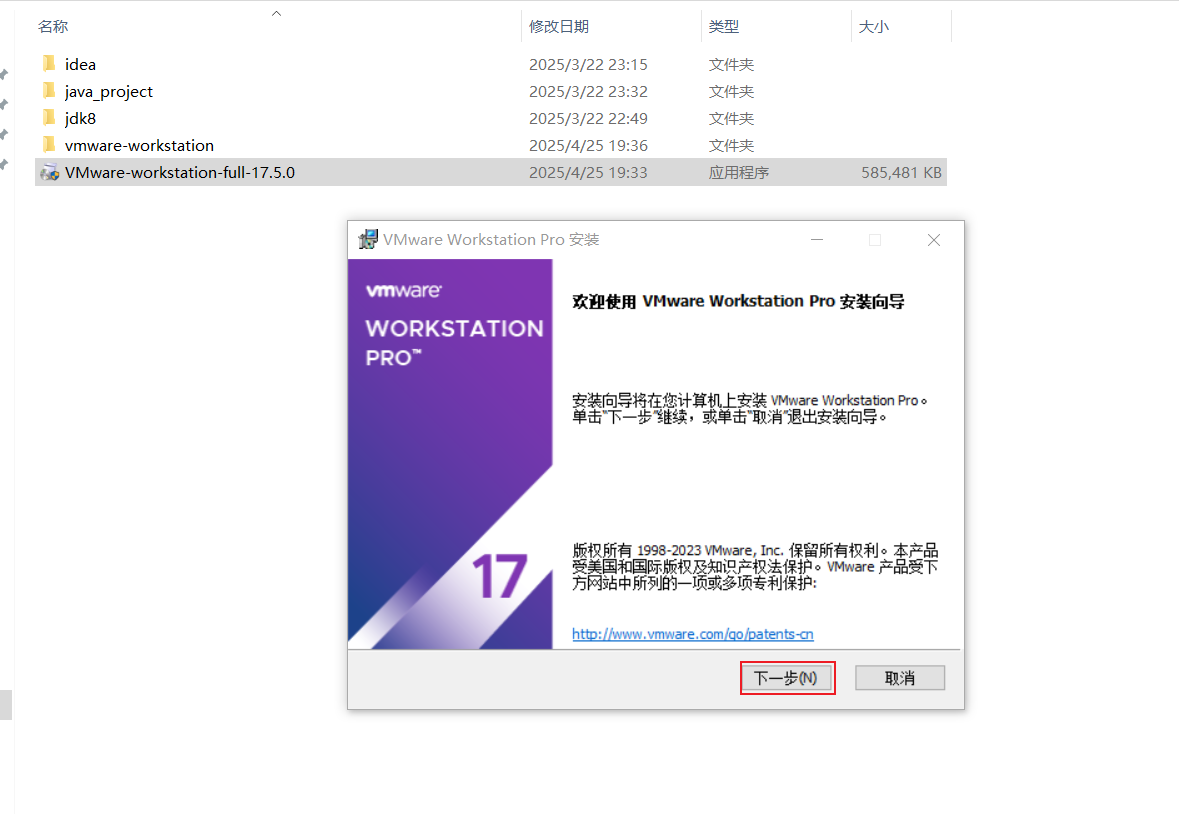1179x814 pixels.
Task: Click the date 2025/3/22 23:15
Action: click(x=588, y=65)
